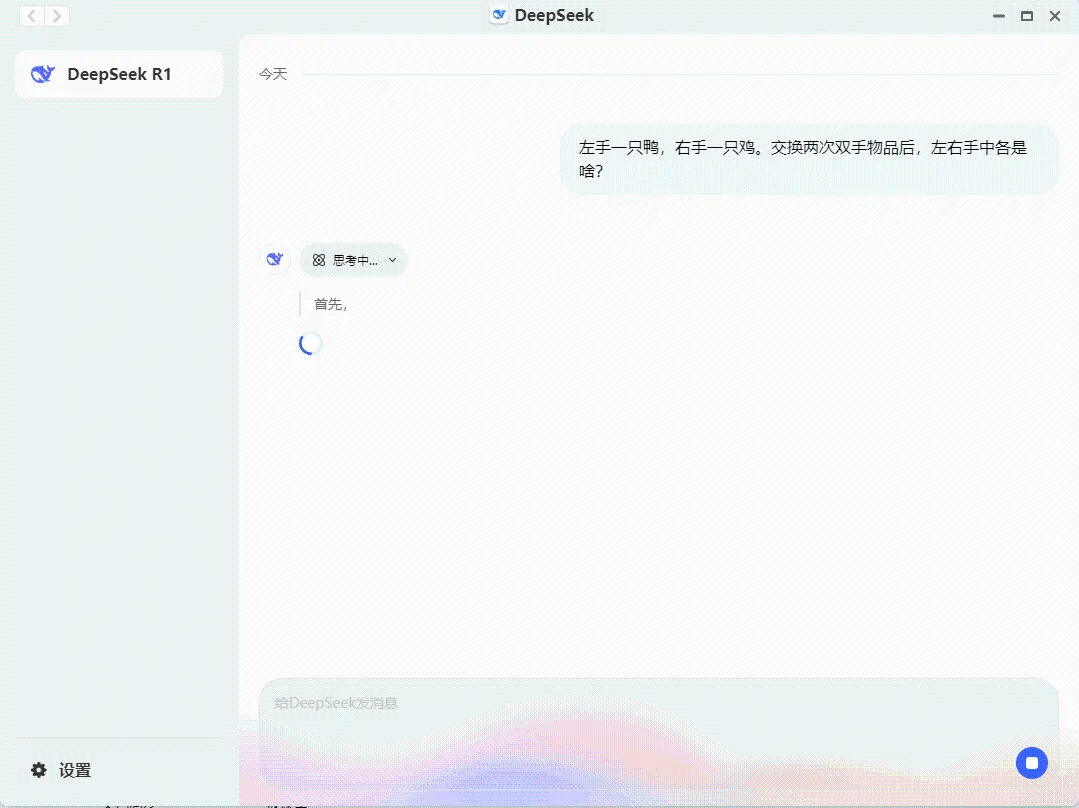Focus the 给DeepSeek发消息 message input

click(x=658, y=734)
